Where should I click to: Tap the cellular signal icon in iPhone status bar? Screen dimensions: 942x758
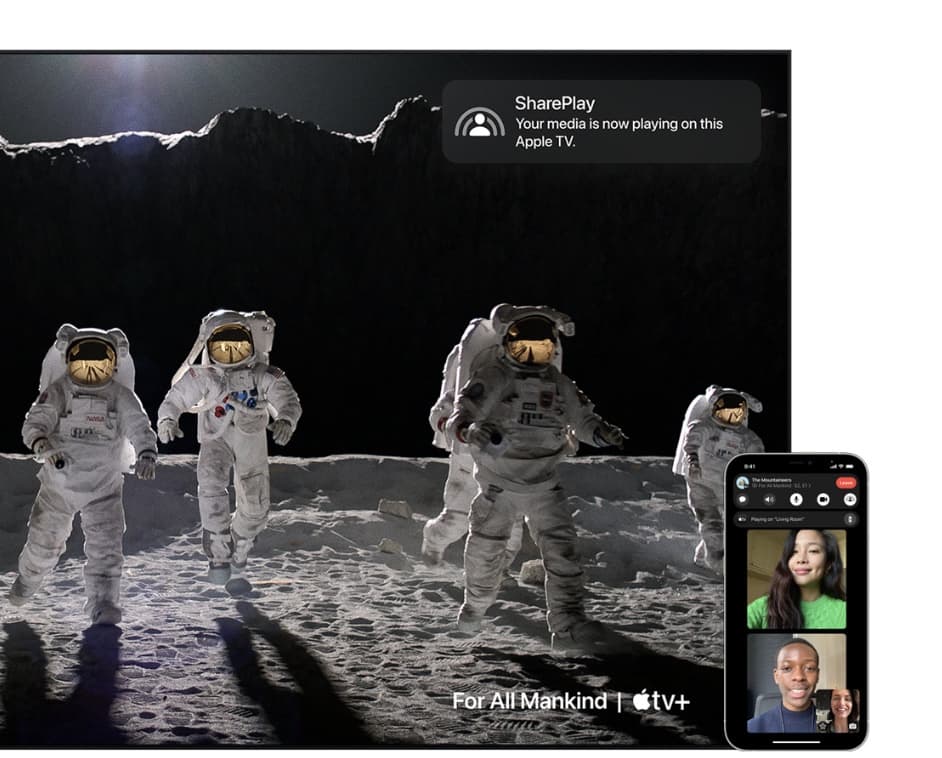coord(833,466)
